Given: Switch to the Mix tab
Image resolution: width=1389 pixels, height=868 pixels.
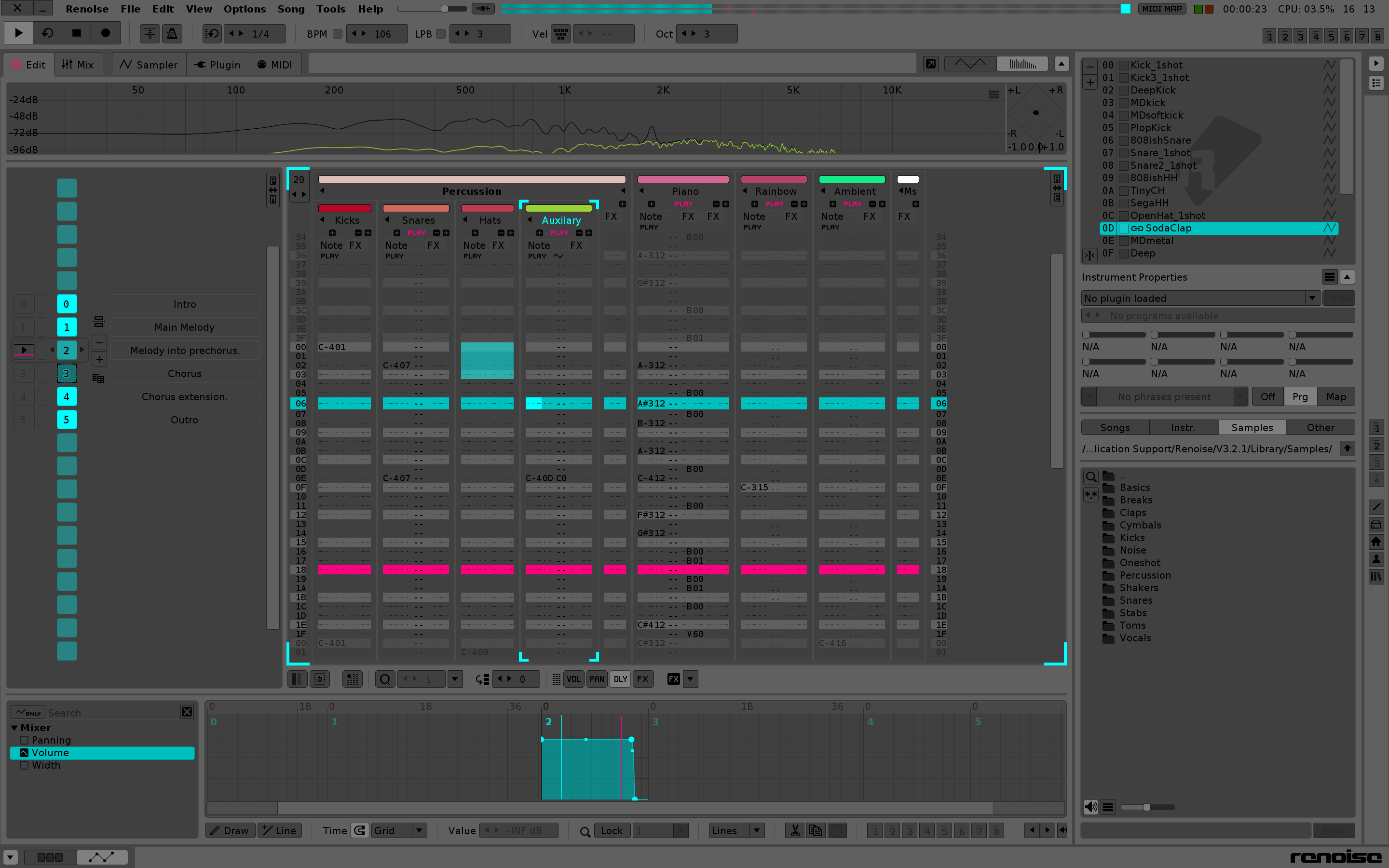Looking at the screenshot, I should coord(78,64).
